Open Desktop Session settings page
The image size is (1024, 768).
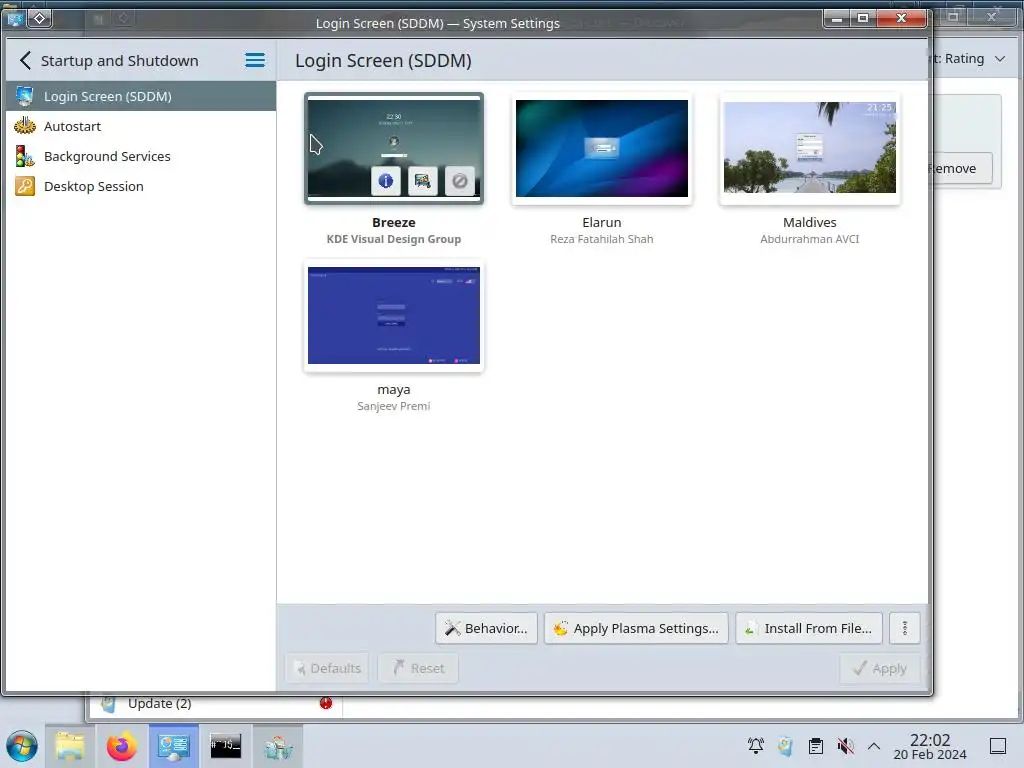tap(140, 186)
